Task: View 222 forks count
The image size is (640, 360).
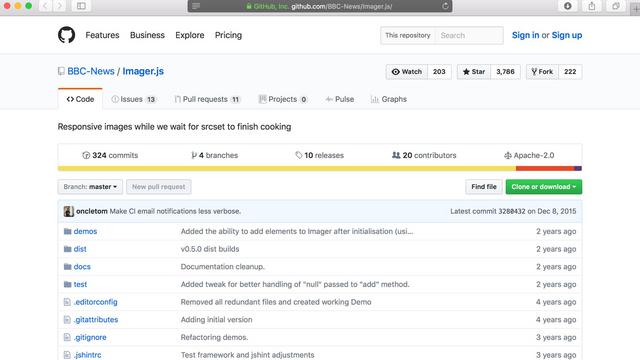Action: (x=570, y=72)
